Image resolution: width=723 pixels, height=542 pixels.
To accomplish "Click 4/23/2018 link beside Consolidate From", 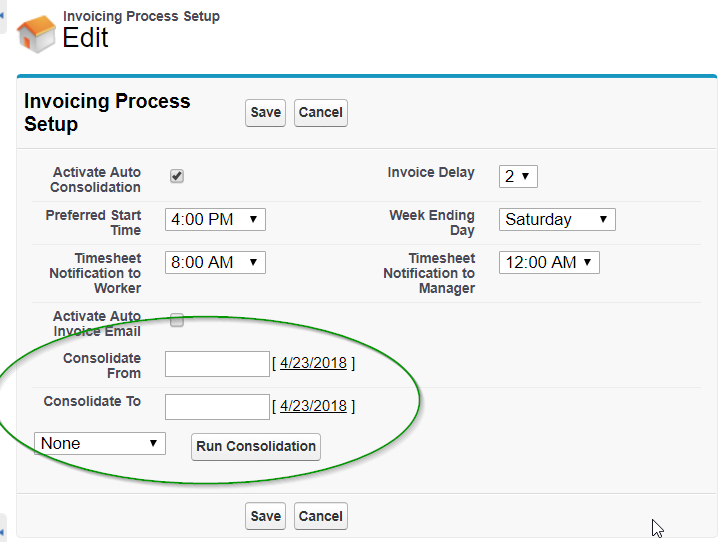I will click(x=314, y=363).
